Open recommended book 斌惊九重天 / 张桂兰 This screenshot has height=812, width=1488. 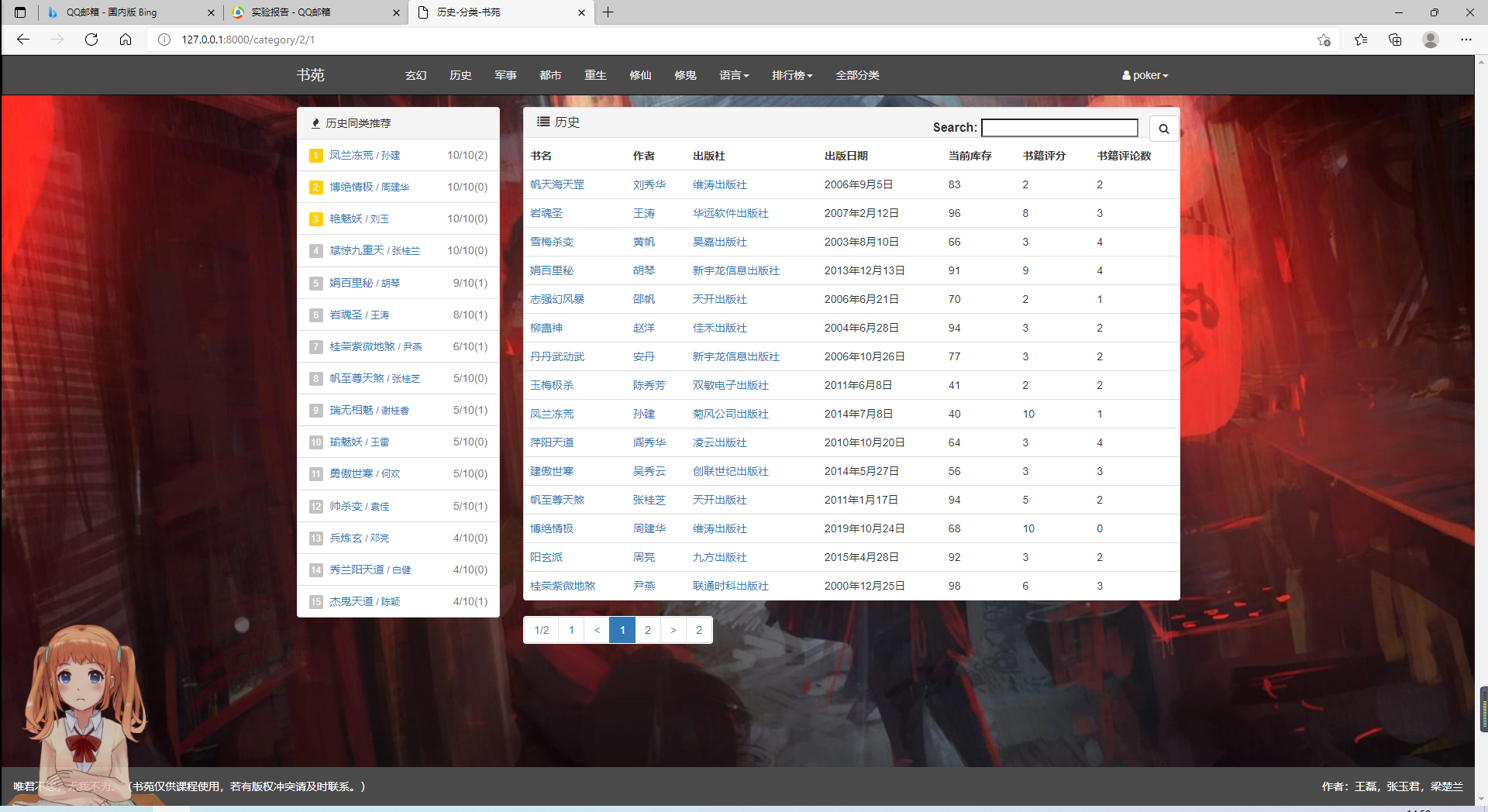coord(375,250)
